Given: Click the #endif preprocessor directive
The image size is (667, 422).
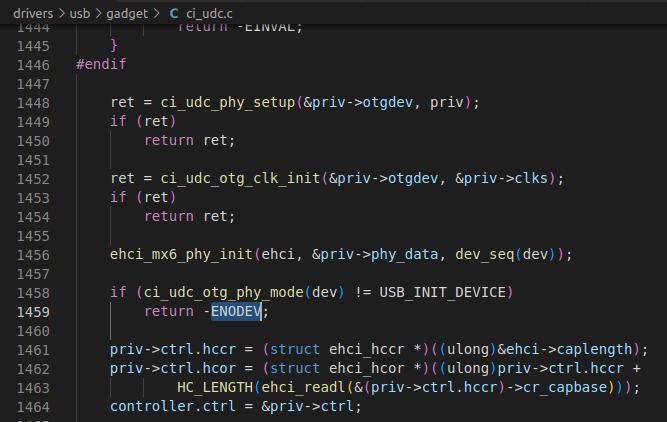Looking at the screenshot, I should (101, 64).
